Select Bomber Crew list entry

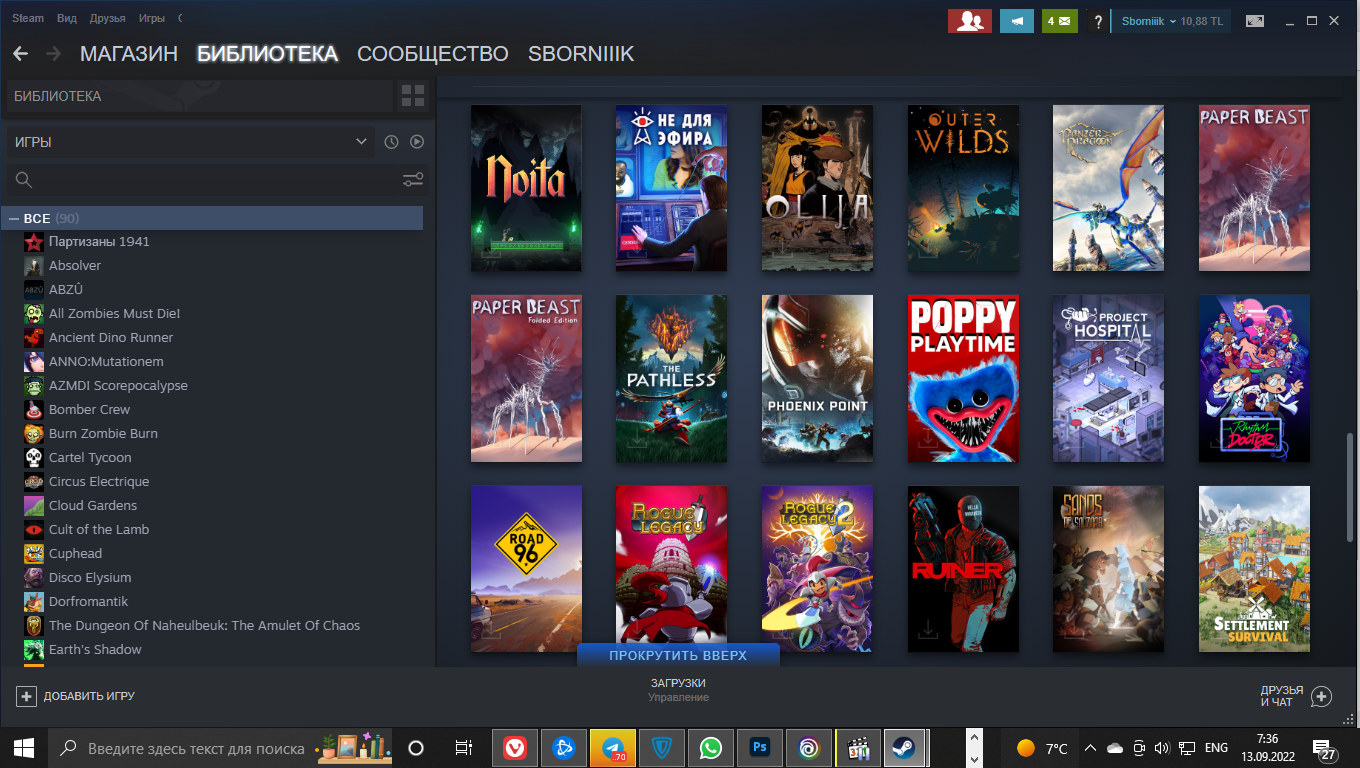[x=89, y=410]
